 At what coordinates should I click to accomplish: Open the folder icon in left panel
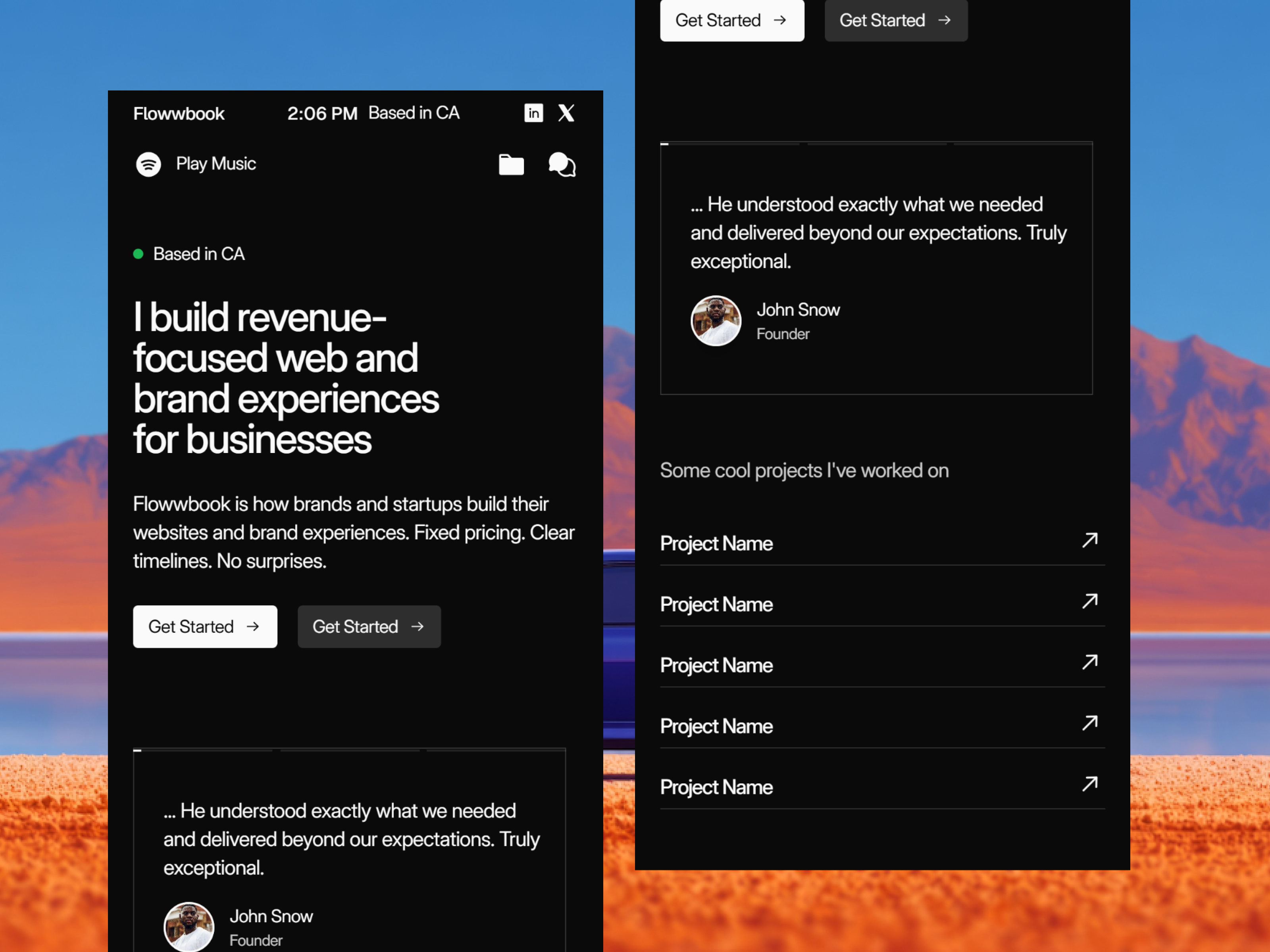(511, 165)
